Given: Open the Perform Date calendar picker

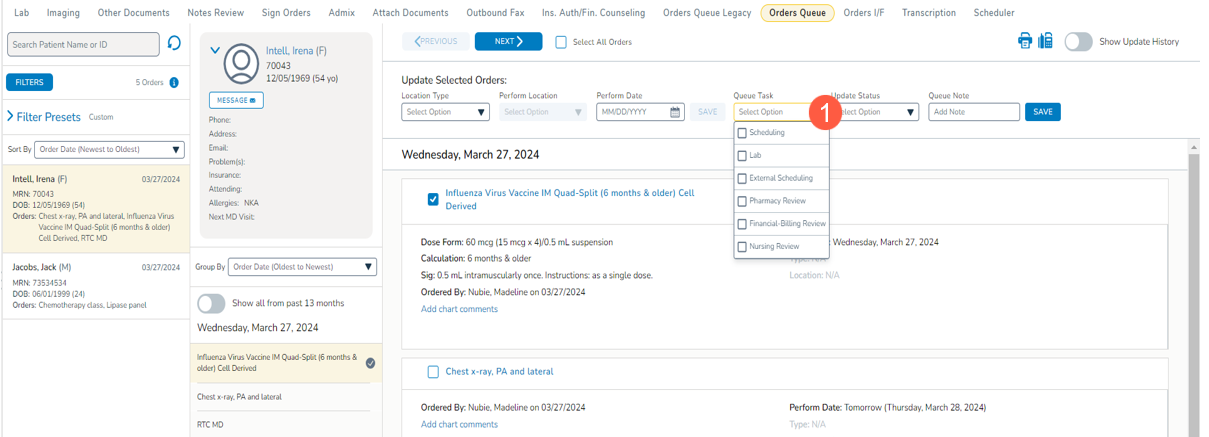Looking at the screenshot, I should click(675, 112).
